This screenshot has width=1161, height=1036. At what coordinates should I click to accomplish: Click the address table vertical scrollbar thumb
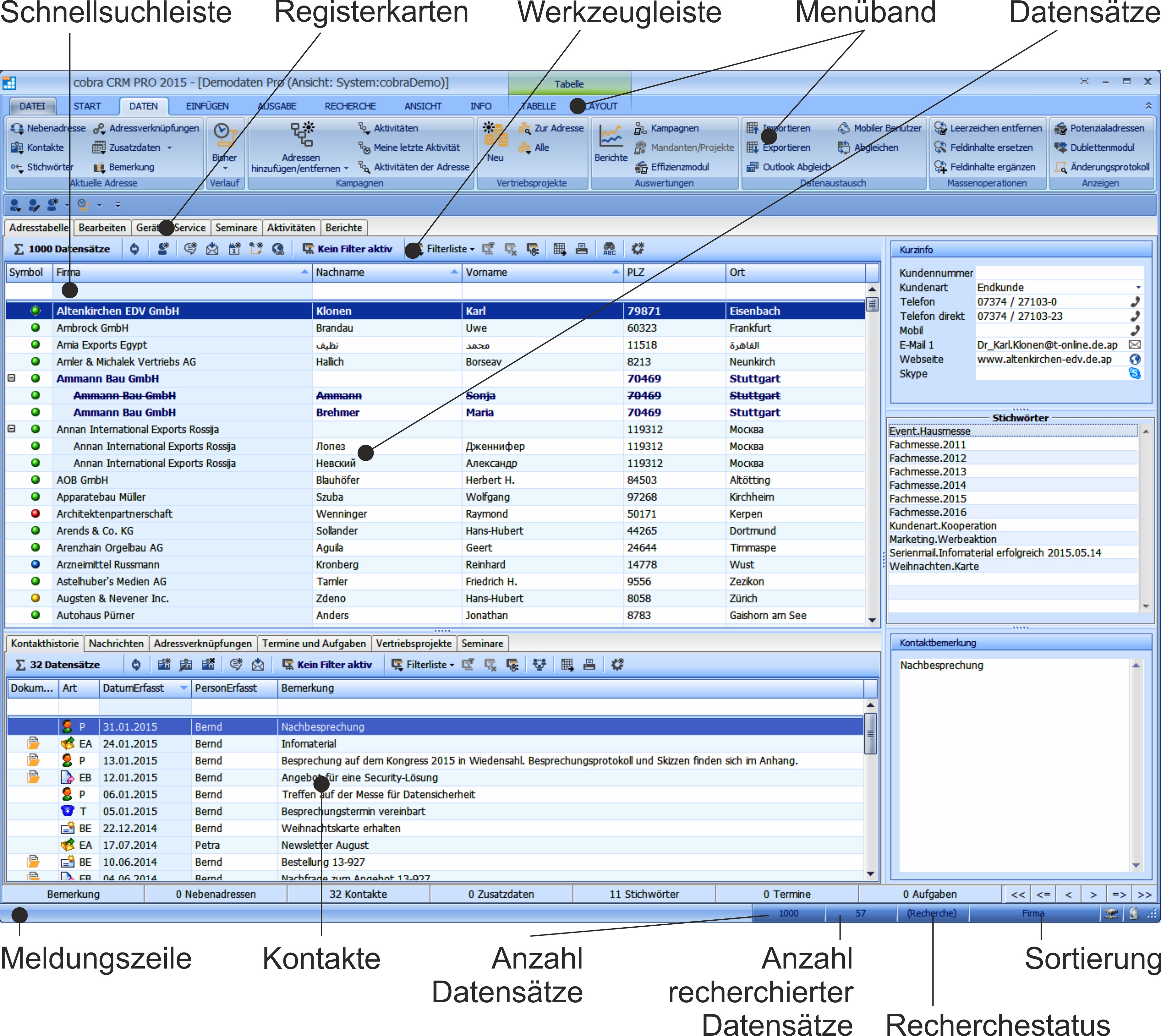[872, 304]
